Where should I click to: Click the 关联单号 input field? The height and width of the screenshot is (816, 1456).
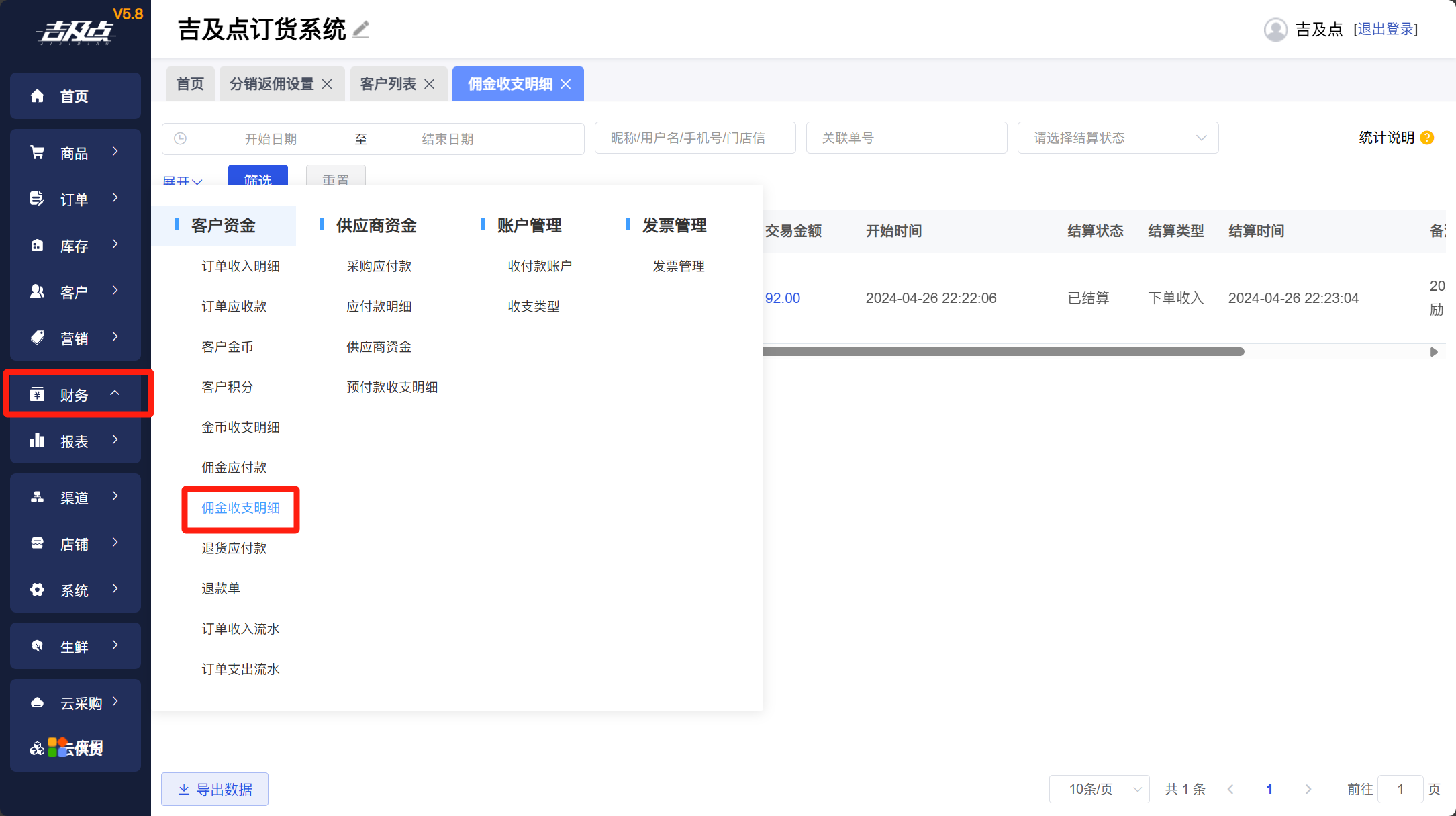coord(906,138)
